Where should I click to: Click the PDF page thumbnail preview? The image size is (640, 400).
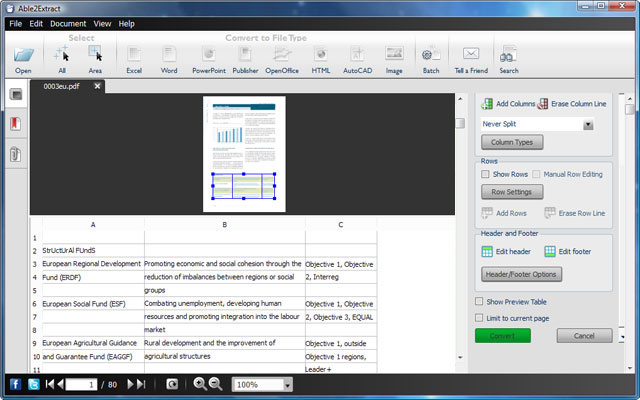(244, 154)
